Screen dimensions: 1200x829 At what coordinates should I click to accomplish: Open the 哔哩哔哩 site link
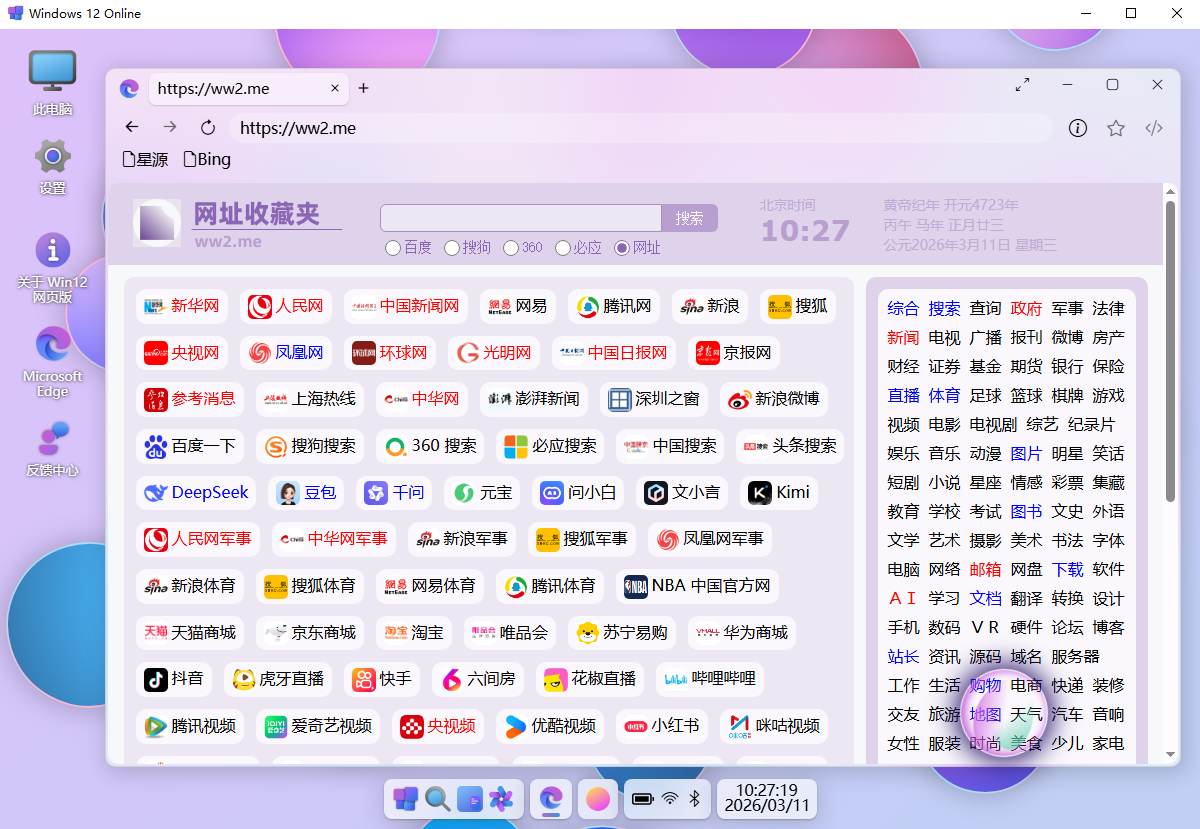710,679
